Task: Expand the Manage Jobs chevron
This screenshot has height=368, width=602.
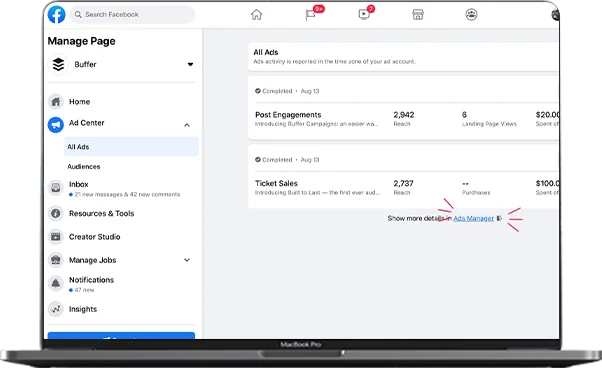Action: tap(187, 260)
